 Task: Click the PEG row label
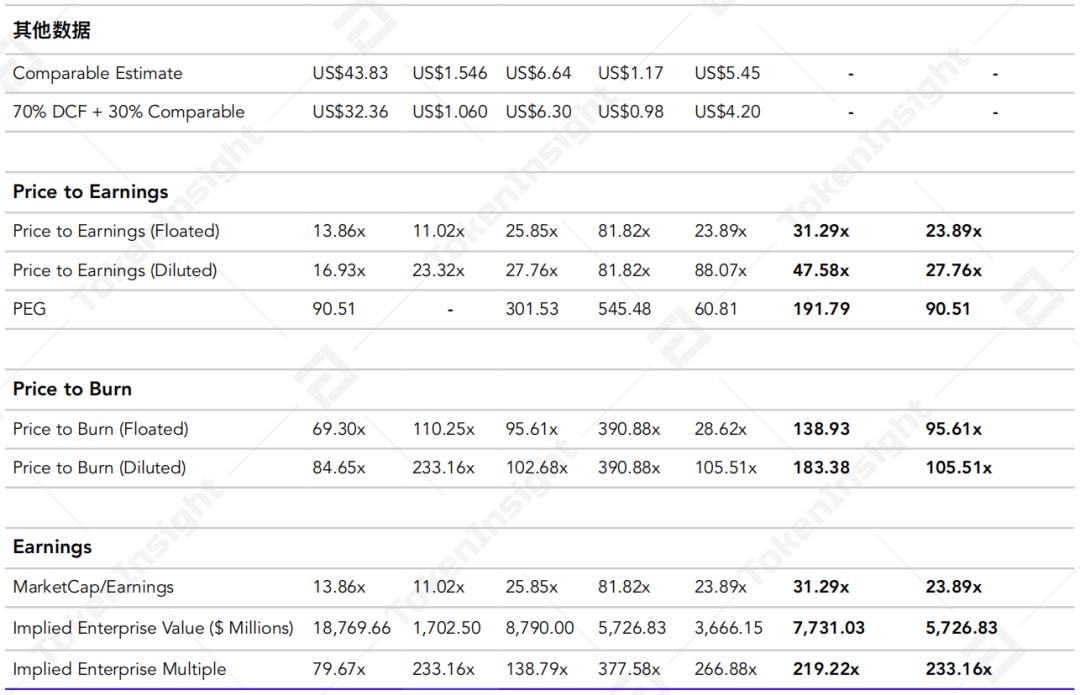29,309
